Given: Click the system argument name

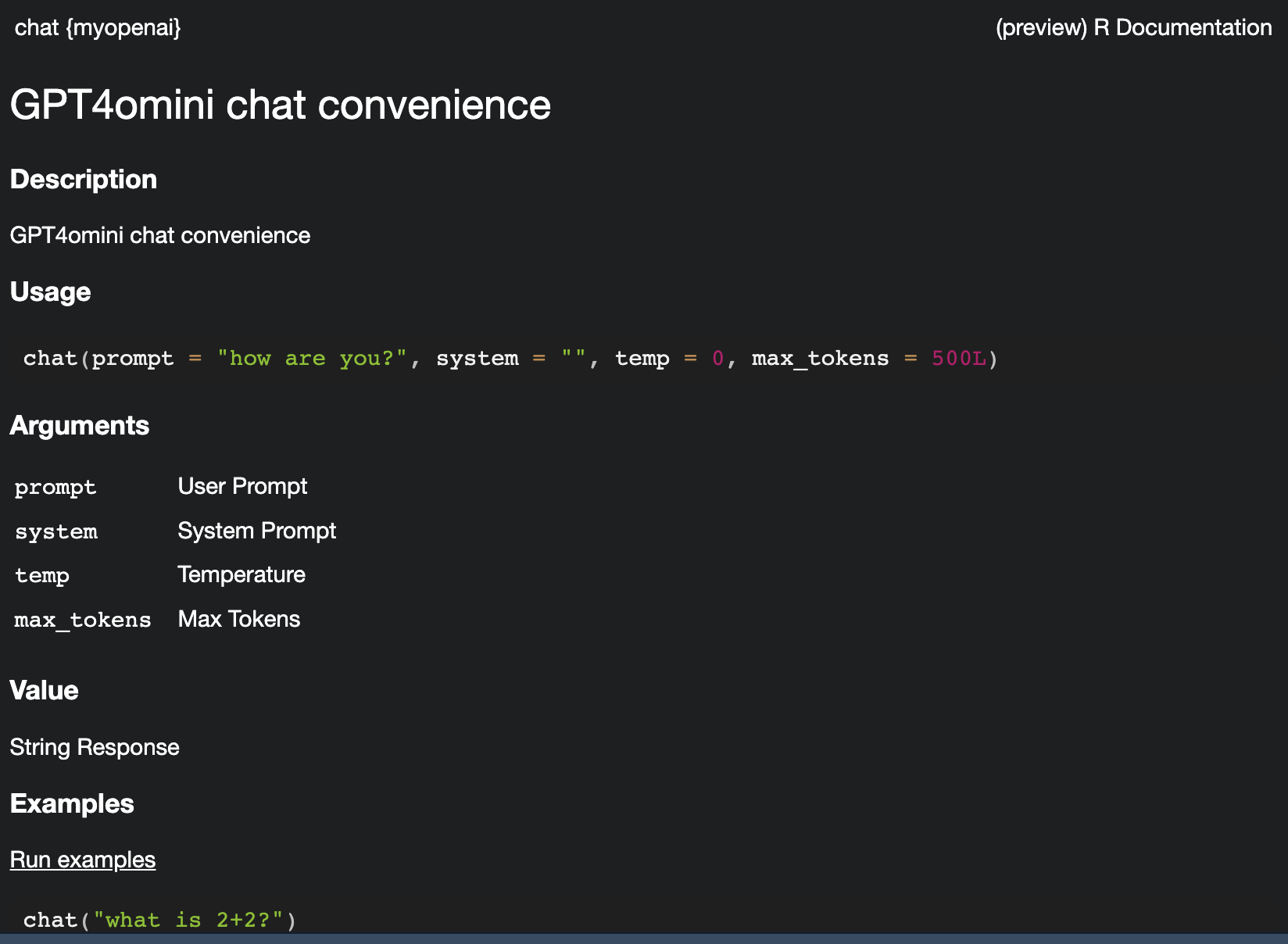Looking at the screenshot, I should [x=56, y=531].
